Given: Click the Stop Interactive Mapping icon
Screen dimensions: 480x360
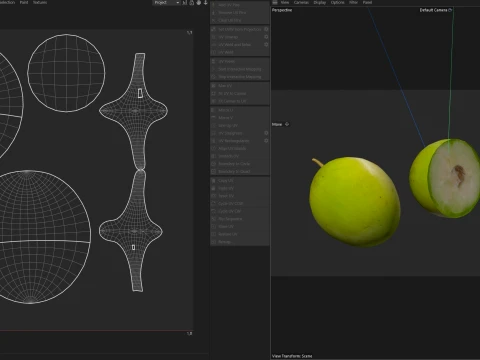Looking at the screenshot, I should pyautogui.click(x=214, y=77).
